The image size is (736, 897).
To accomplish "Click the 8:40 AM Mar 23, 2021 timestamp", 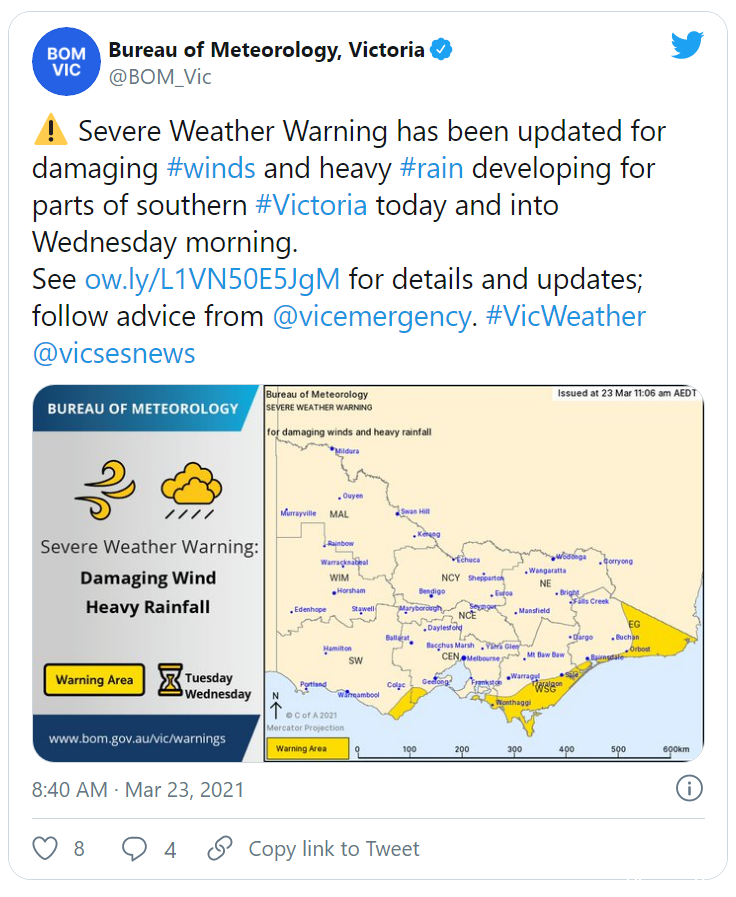I will tap(138, 789).
